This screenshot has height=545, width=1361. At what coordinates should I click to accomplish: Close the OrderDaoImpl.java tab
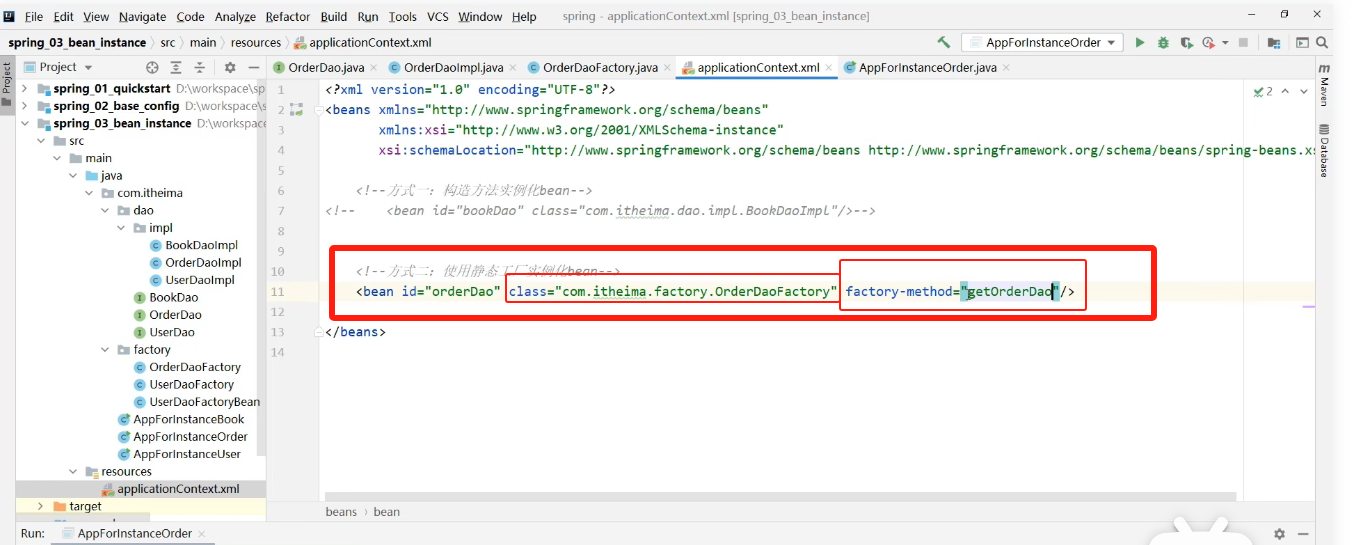tap(513, 68)
